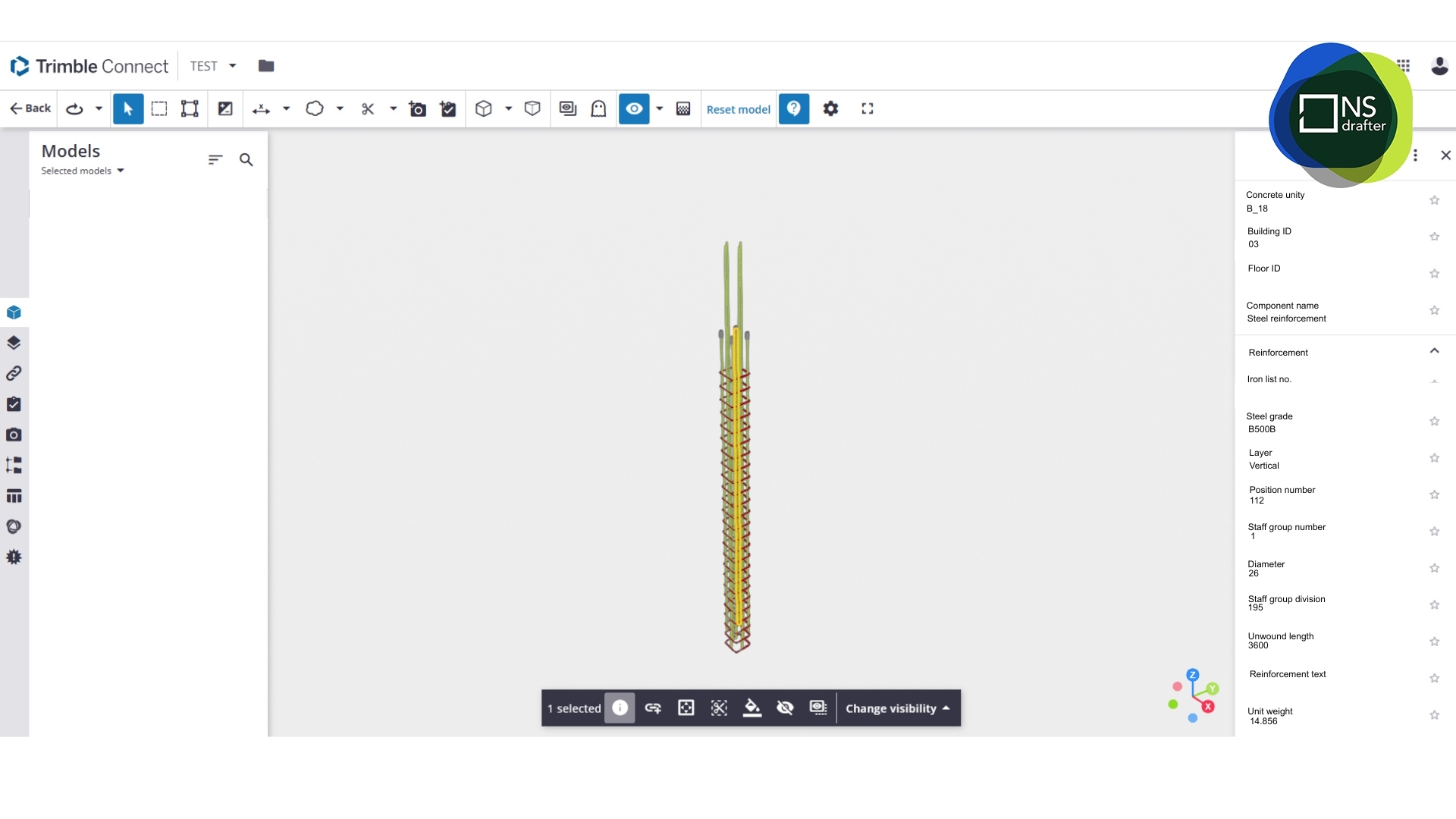Open the TEST project dropdown
The width and height of the screenshot is (1456, 819).
coord(212,66)
